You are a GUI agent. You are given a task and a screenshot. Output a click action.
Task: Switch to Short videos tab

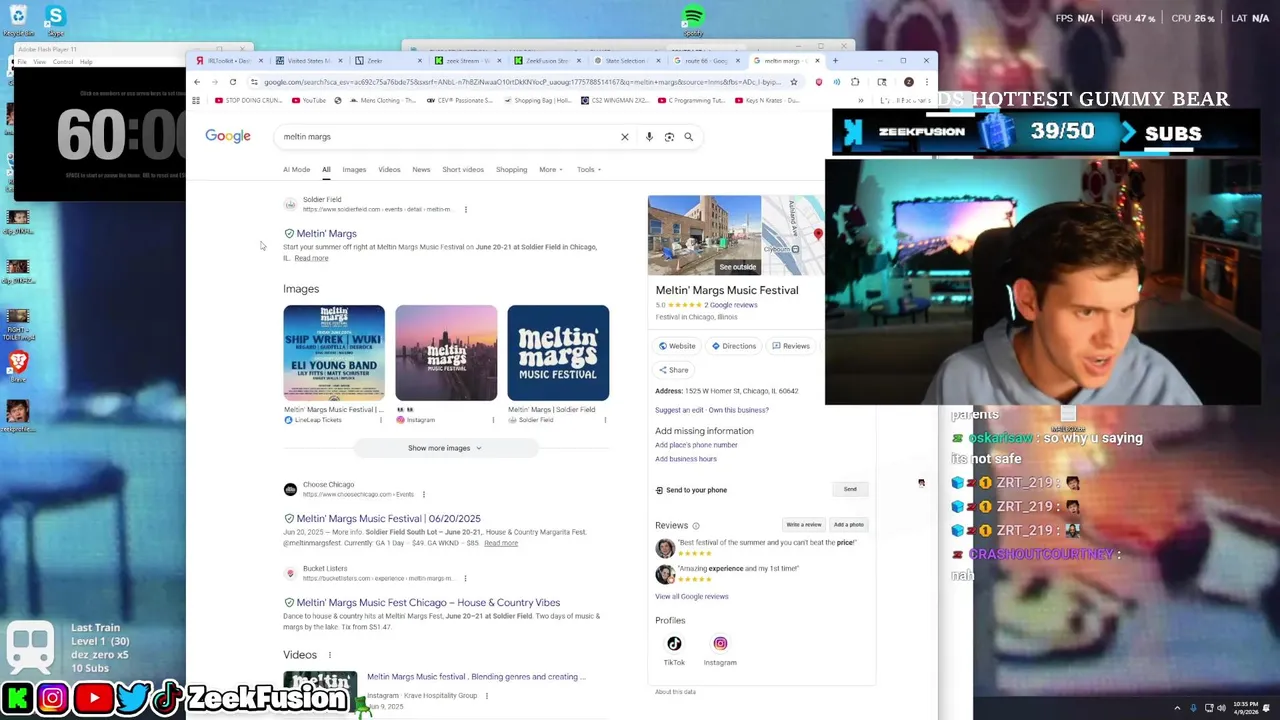463,170
